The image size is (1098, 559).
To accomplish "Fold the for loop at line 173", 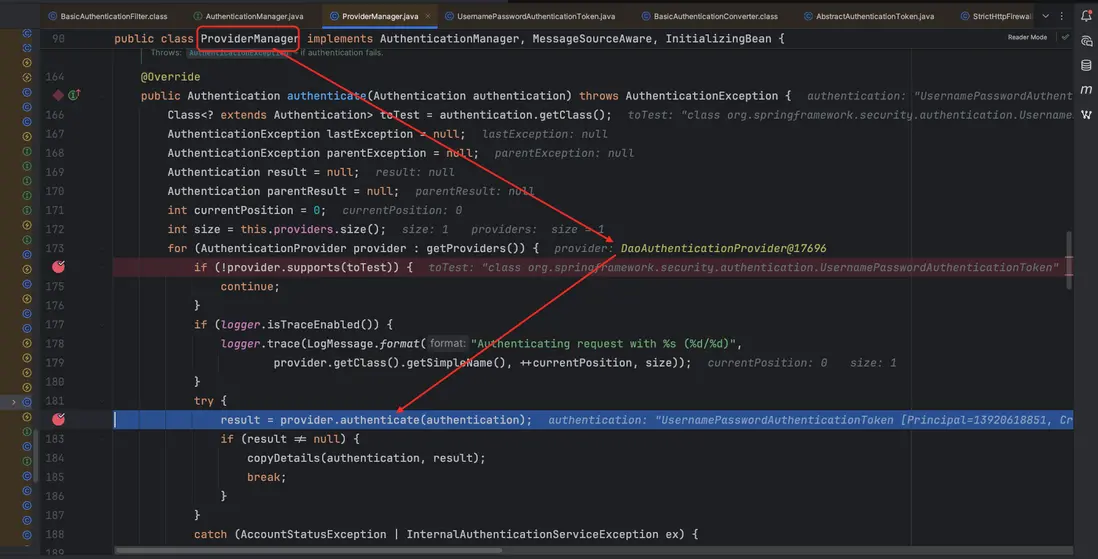I will pyautogui.click(x=103, y=248).
